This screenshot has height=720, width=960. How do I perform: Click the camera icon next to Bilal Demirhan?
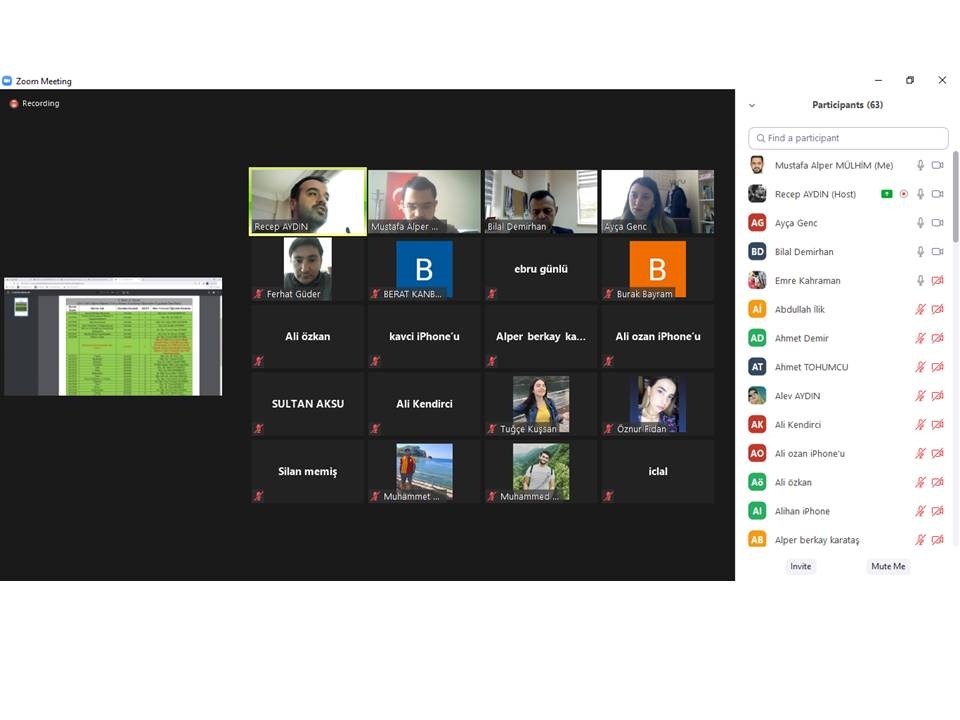938,252
